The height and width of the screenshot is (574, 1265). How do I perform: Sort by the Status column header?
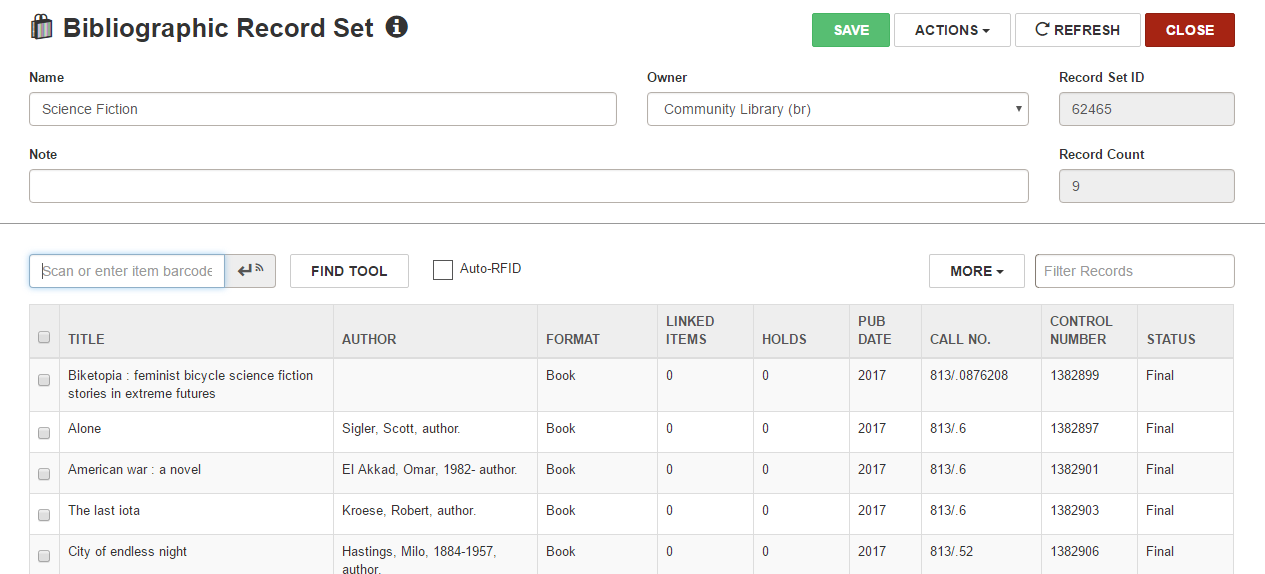coord(1171,339)
